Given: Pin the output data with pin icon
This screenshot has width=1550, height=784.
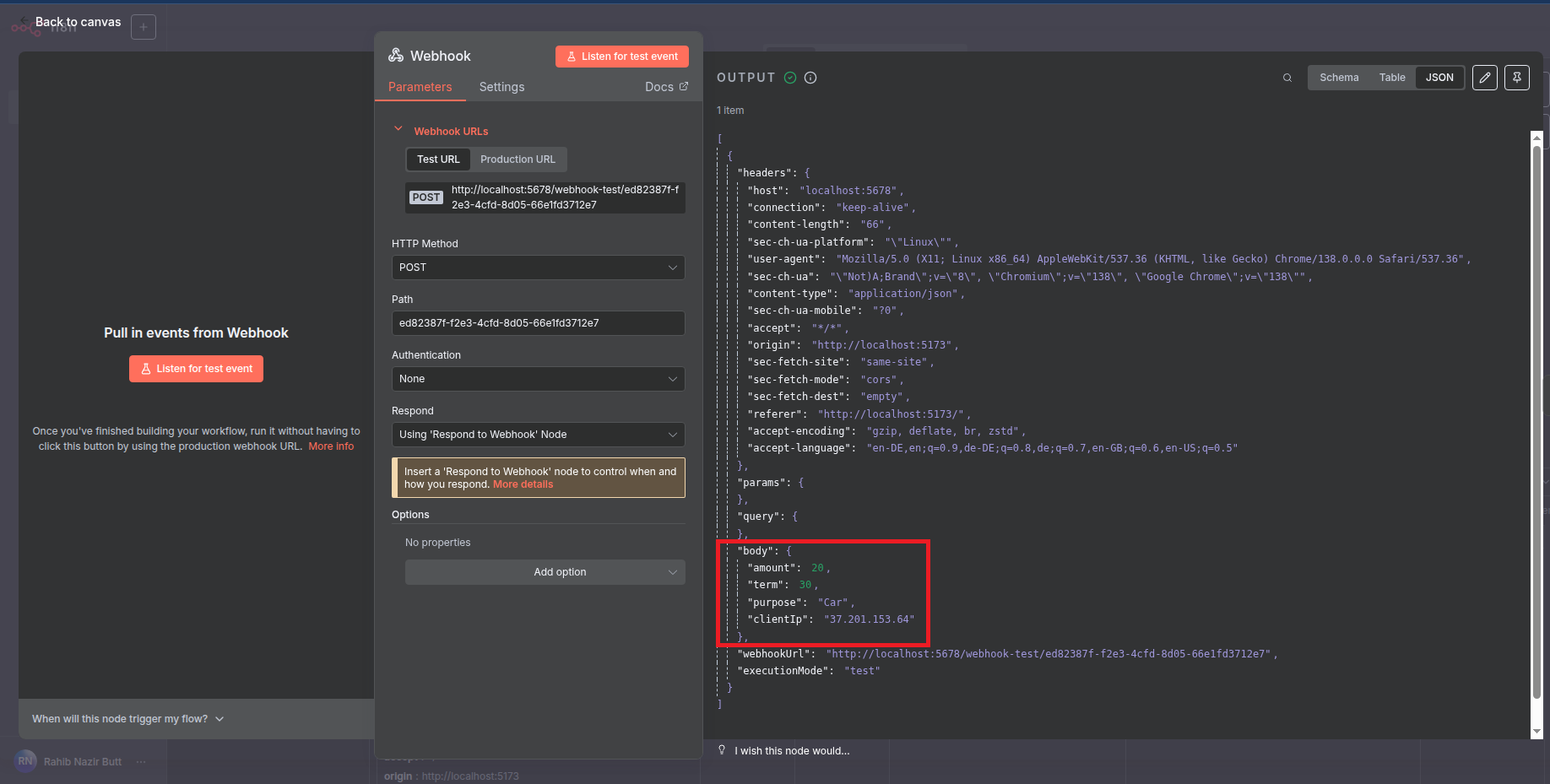Looking at the screenshot, I should click(x=1516, y=78).
